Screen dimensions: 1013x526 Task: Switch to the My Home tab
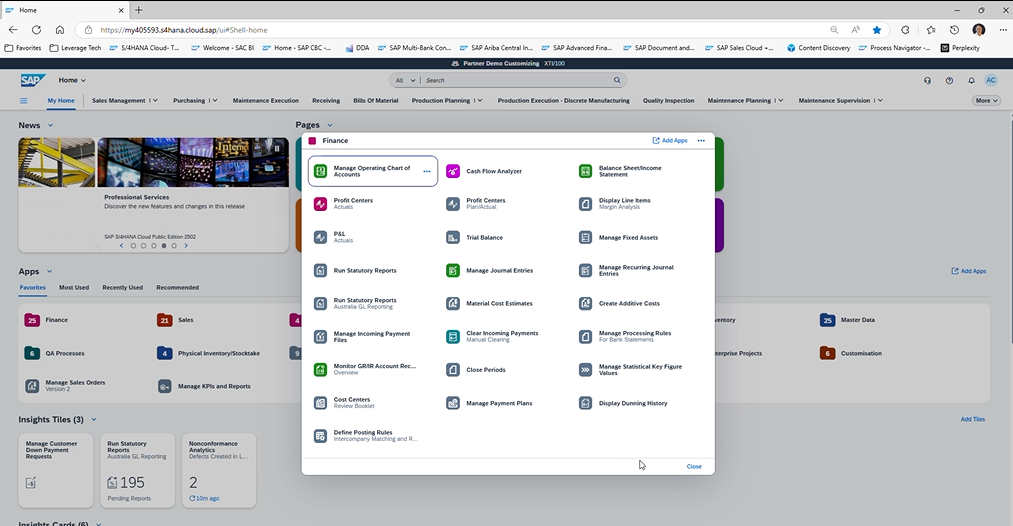point(61,101)
